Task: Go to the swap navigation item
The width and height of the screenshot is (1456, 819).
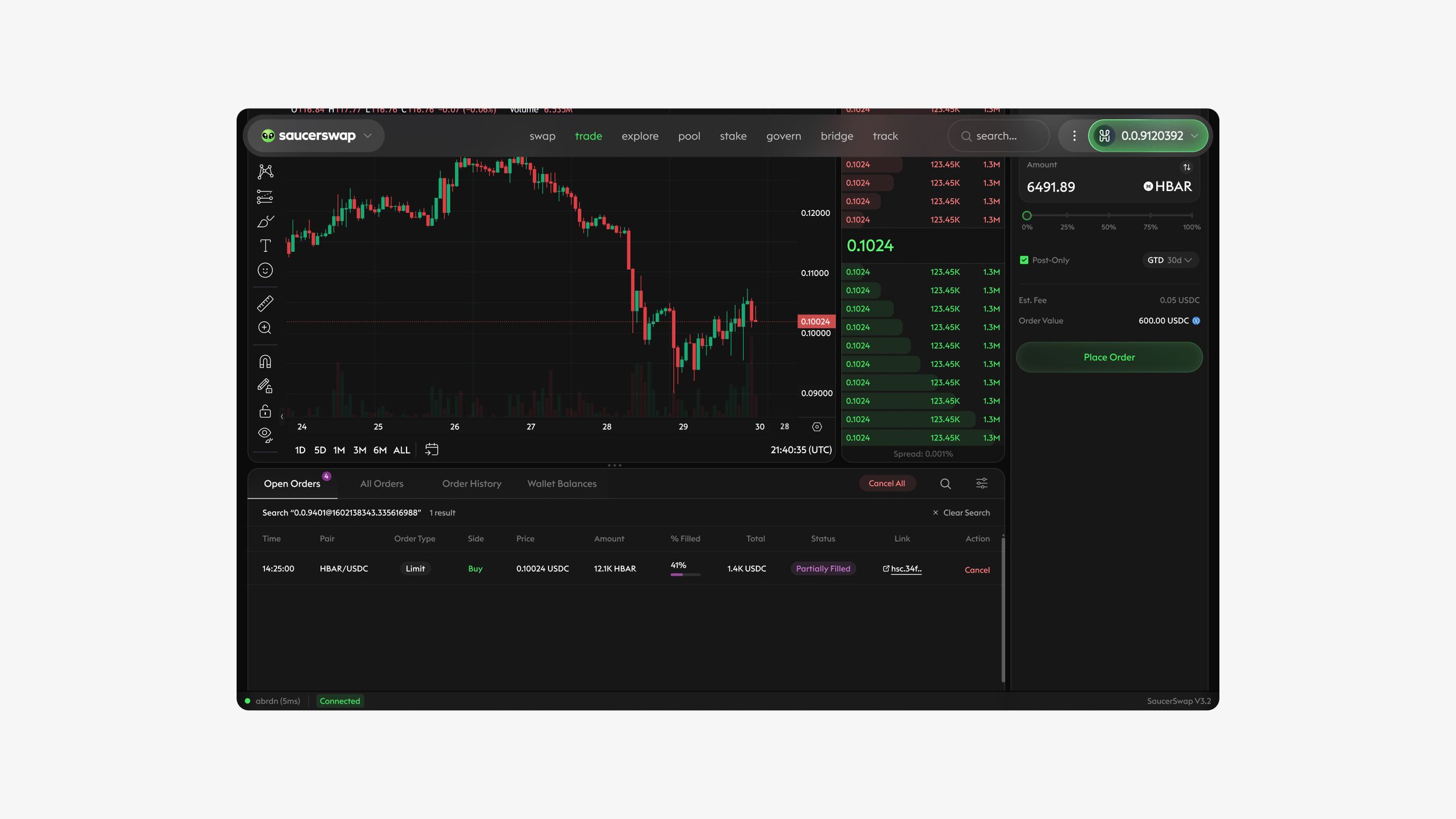Action: point(542,136)
